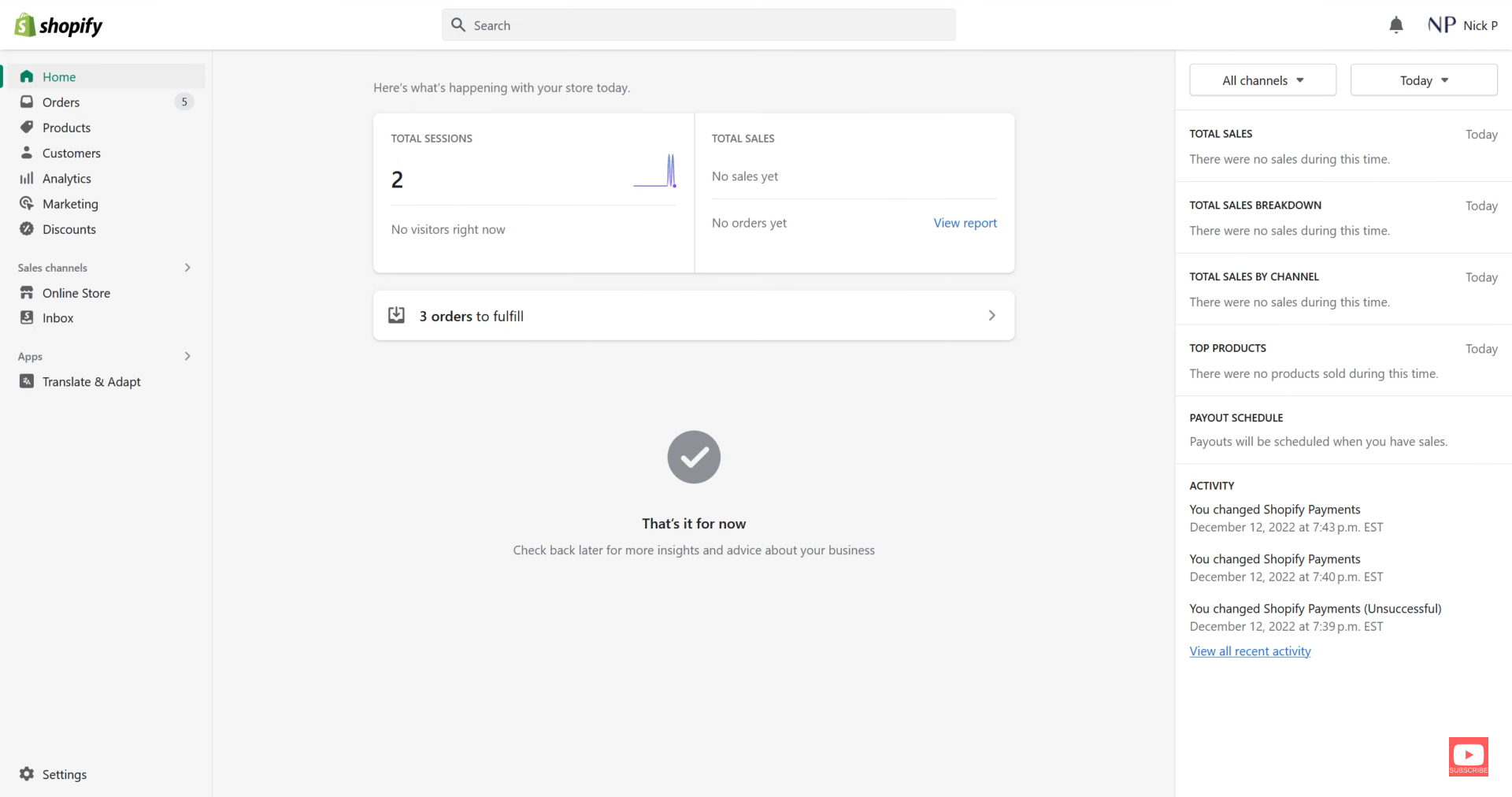Click the Online Store storefront icon
The height and width of the screenshot is (797, 1512).
click(27, 292)
